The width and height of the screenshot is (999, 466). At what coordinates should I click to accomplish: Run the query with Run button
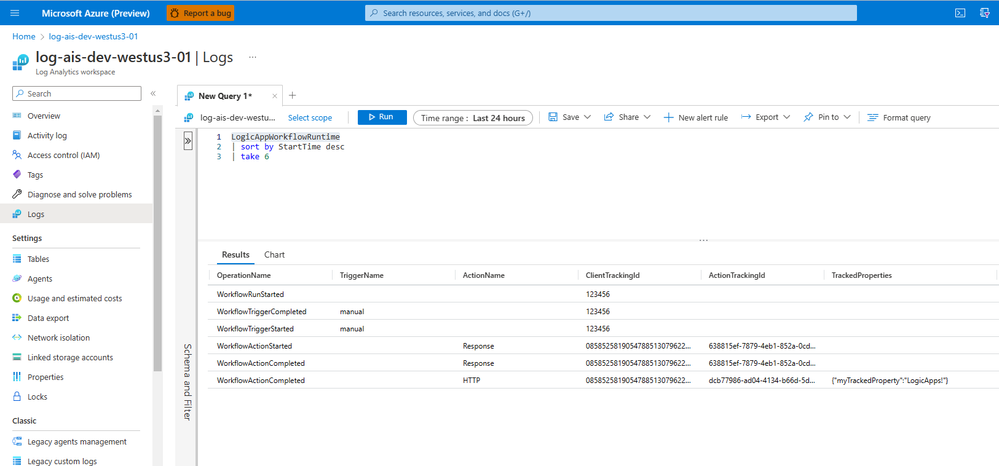pos(382,117)
